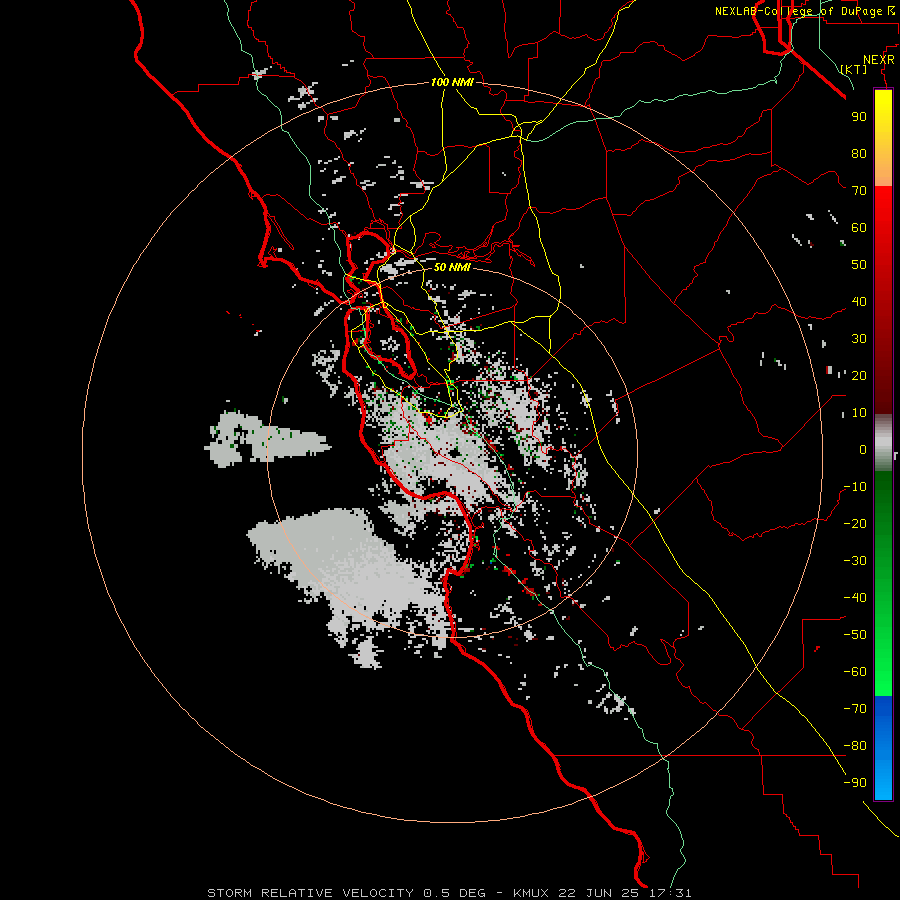Viewport: 900px width, 900px height.
Task: Click the -20 value on color scale
Action: pyautogui.click(x=855, y=523)
